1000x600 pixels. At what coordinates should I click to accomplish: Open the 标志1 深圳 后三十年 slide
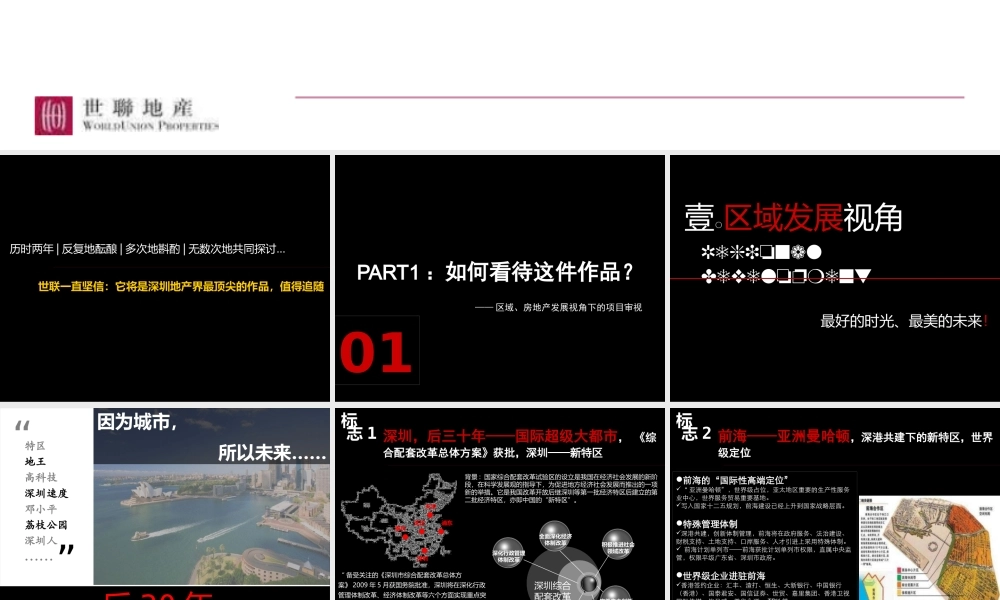(500, 504)
